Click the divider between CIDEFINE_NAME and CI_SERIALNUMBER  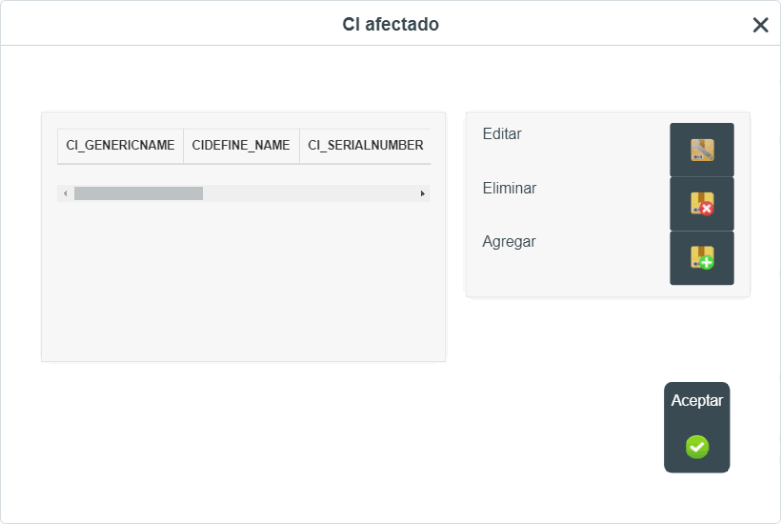click(299, 145)
